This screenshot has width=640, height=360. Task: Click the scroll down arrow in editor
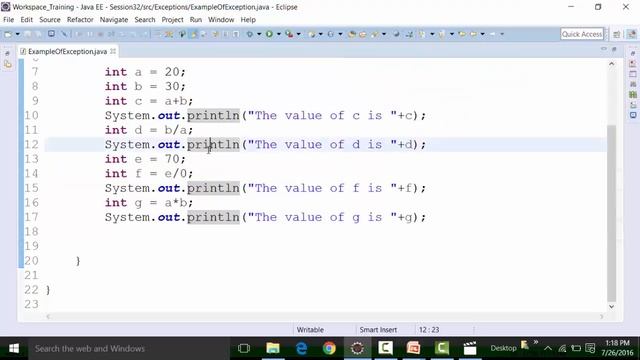(611, 307)
